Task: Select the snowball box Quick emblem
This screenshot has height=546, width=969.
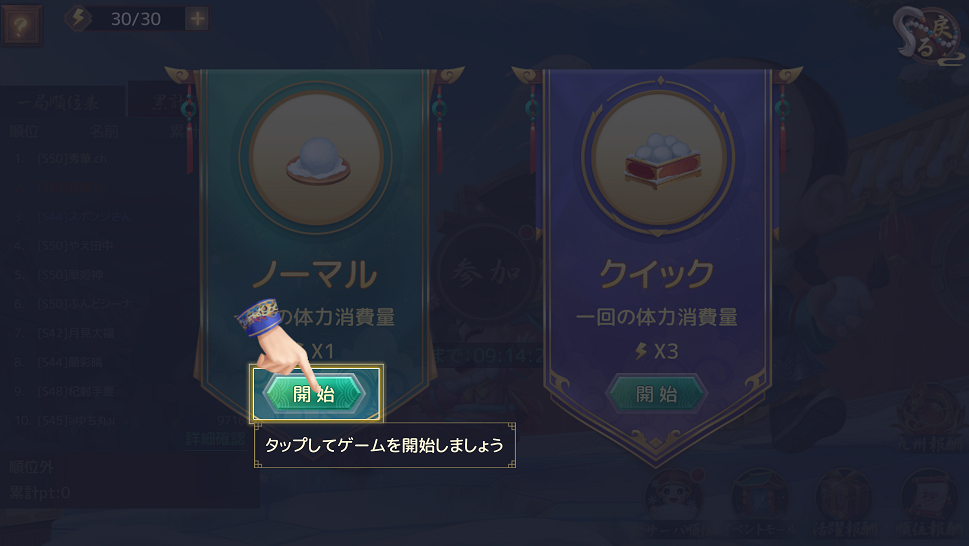Action: 658,157
